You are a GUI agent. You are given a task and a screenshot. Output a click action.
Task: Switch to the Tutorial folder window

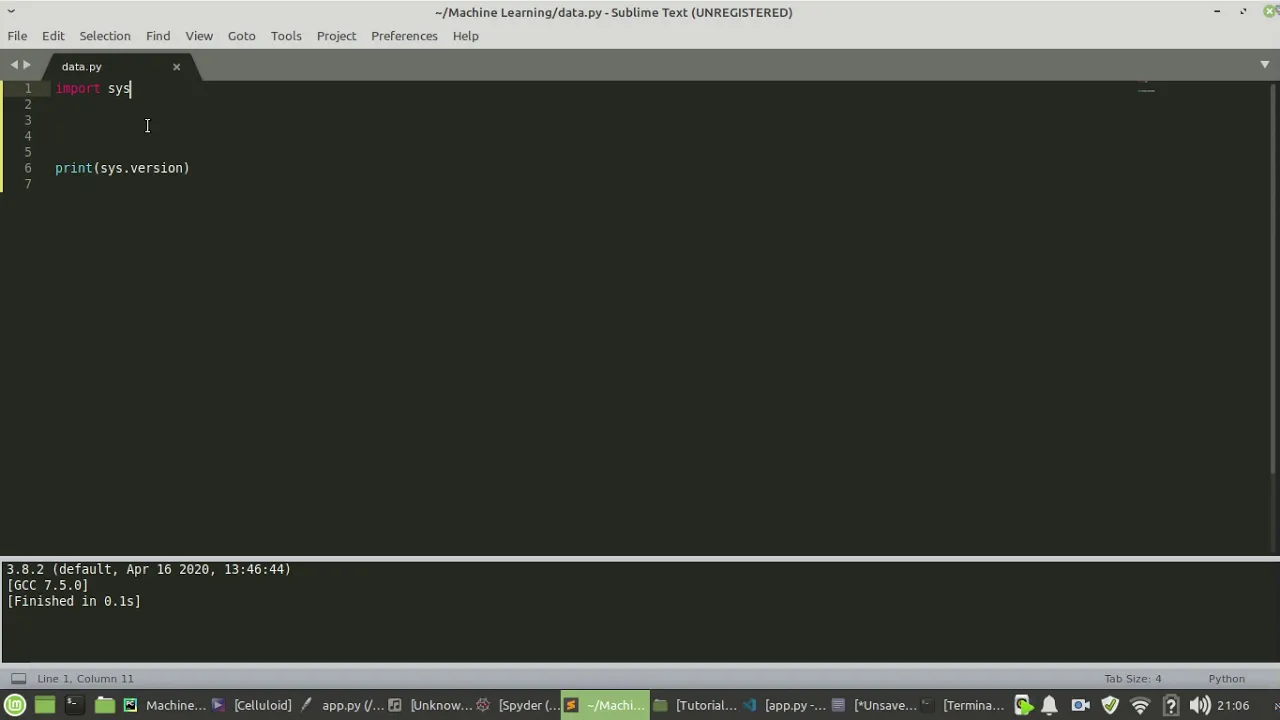694,705
